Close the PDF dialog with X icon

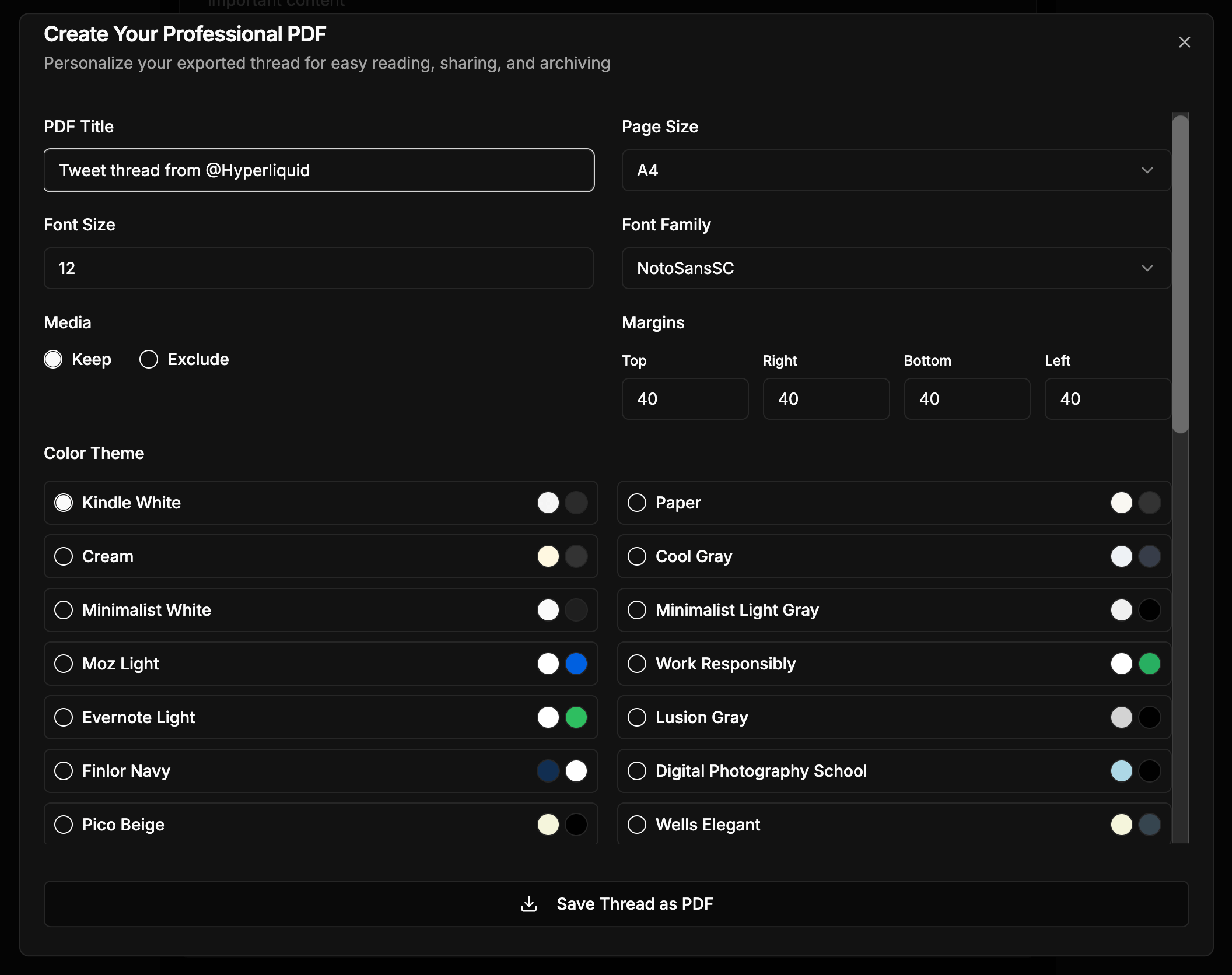(x=1184, y=43)
